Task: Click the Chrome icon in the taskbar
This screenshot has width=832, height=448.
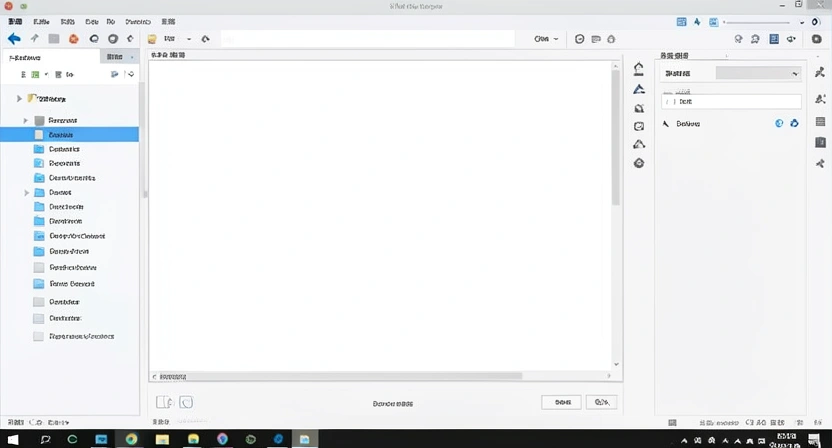Action: 132,439
